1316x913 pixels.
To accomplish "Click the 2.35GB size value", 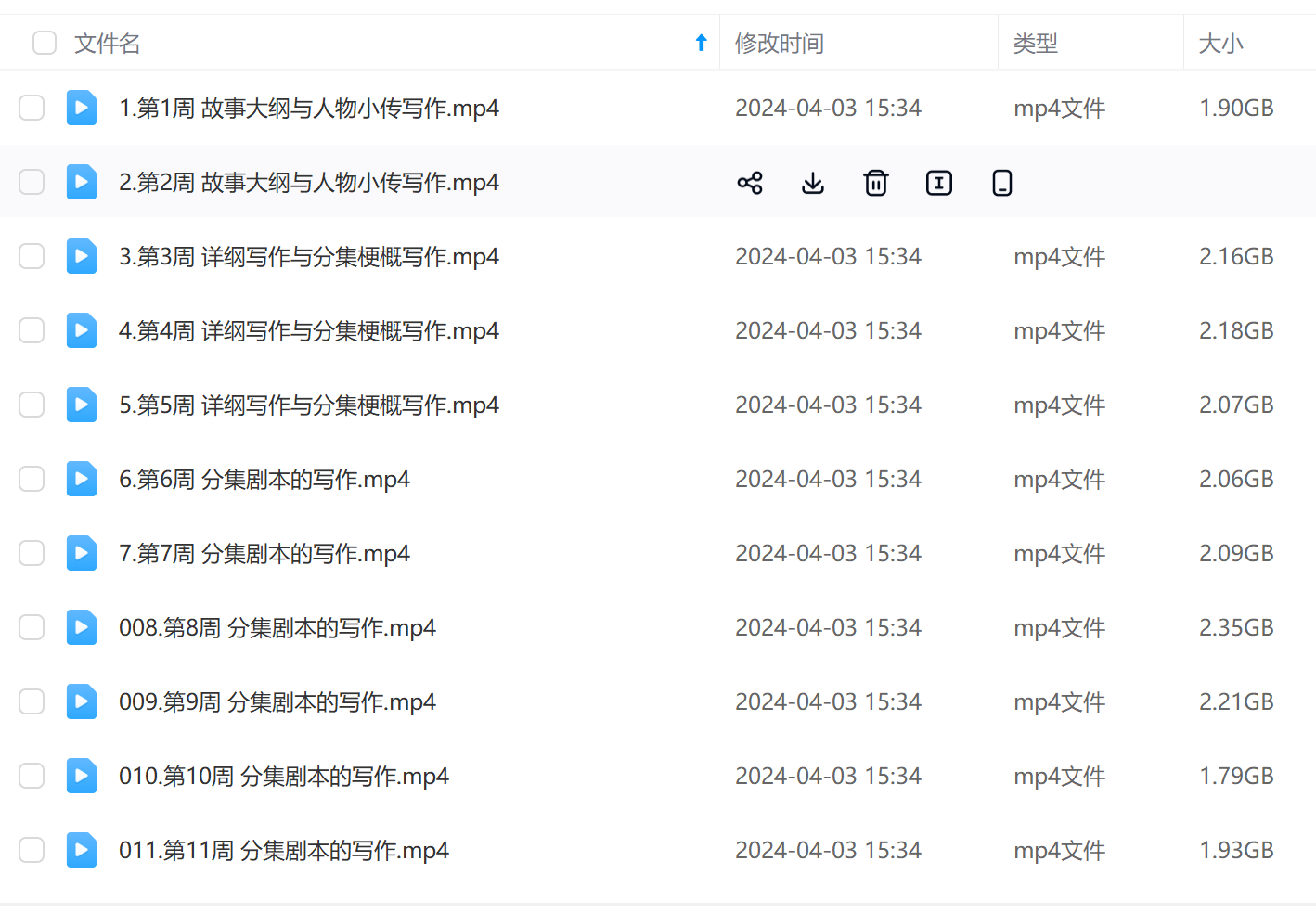I will [1236, 628].
